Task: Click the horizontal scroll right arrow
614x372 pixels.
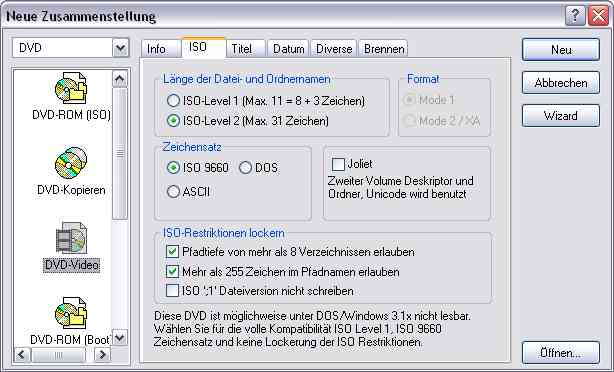Action: tap(102, 355)
